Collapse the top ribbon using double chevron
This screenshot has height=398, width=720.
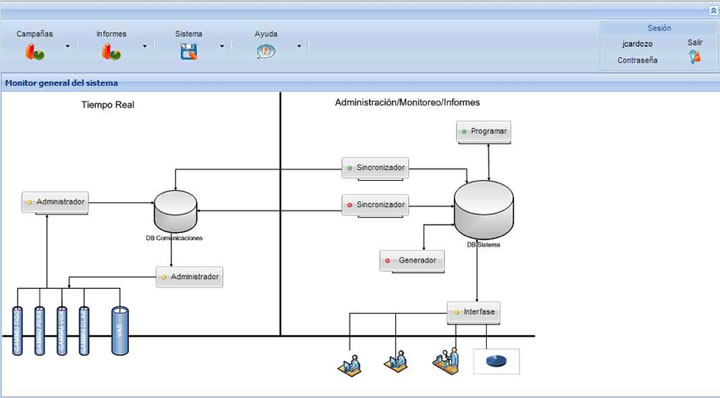click(x=714, y=11)
